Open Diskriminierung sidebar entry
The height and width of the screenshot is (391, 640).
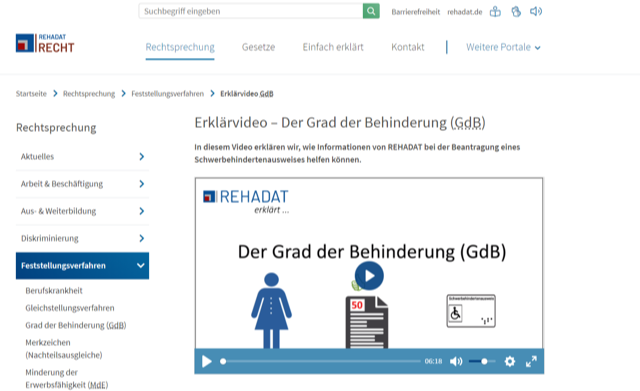click(x=49, y=238)
